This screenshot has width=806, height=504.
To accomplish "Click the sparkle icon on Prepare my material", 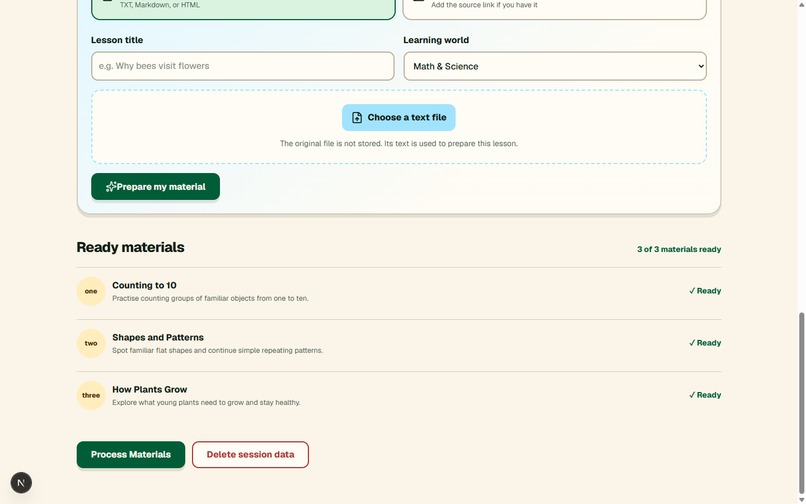I will tap(111, 187).
